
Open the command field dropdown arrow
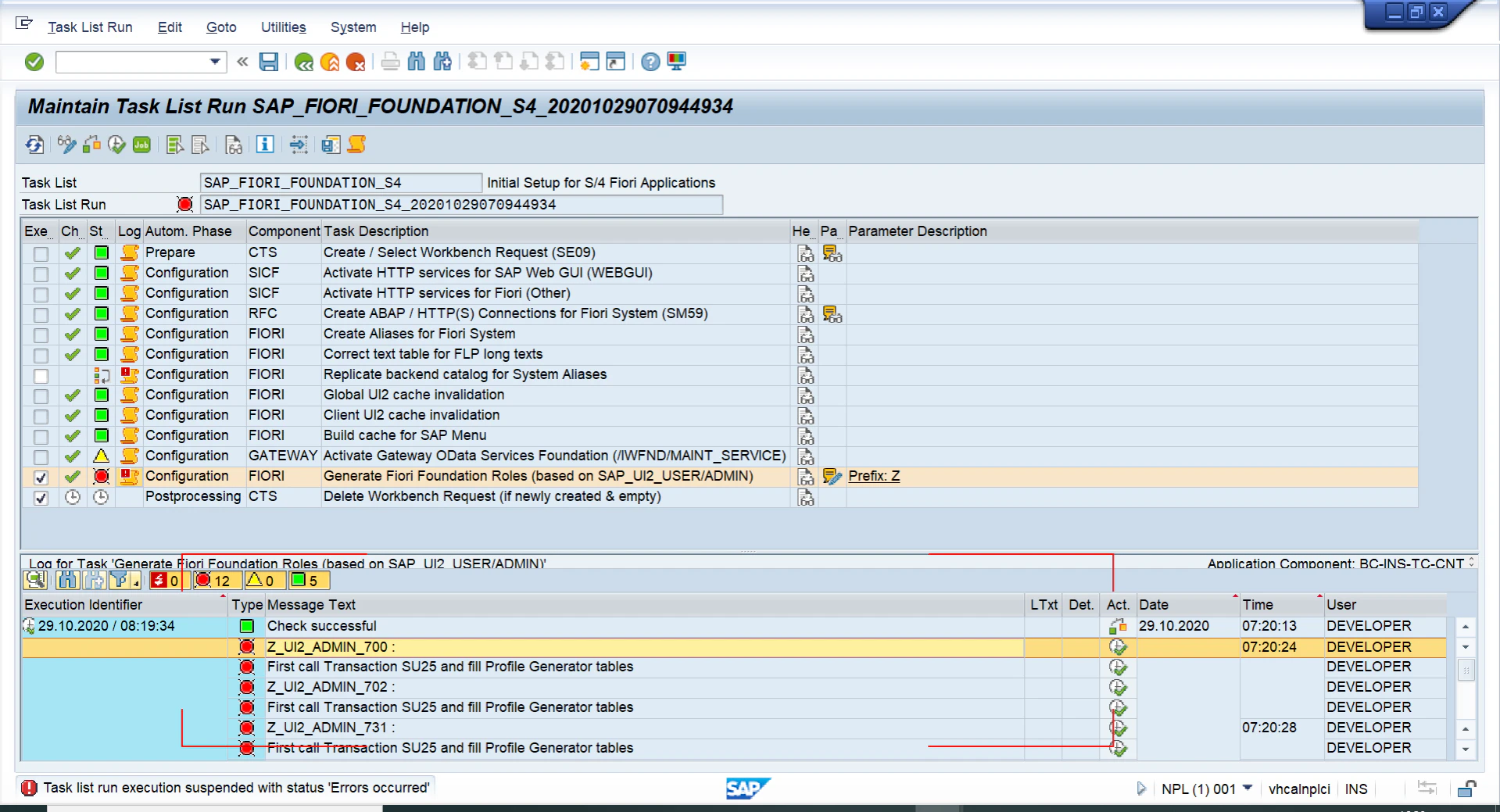tap(215, 62)
